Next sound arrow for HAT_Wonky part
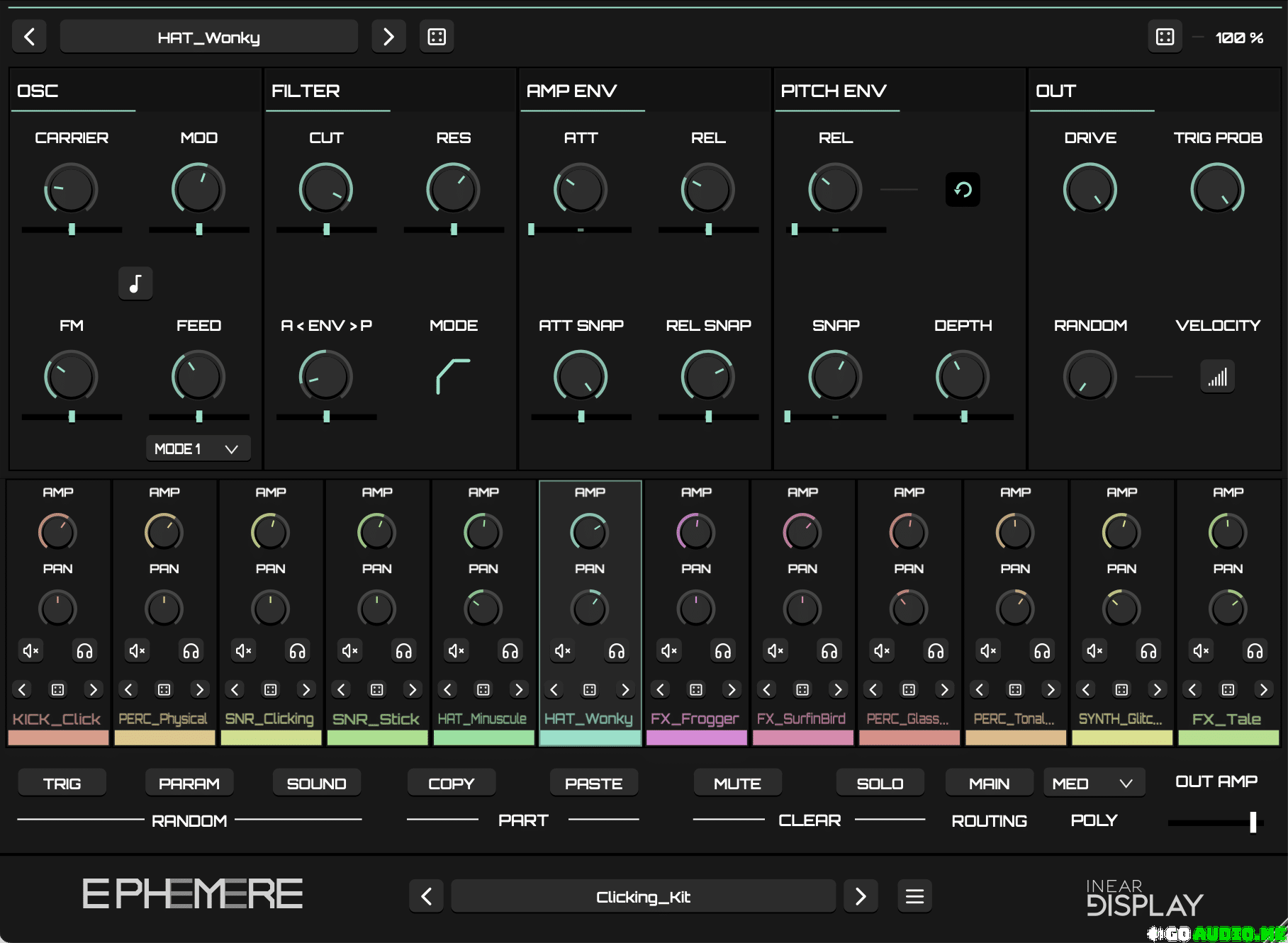The width and height of the screenshot is (1288, 943). (625, 689)
